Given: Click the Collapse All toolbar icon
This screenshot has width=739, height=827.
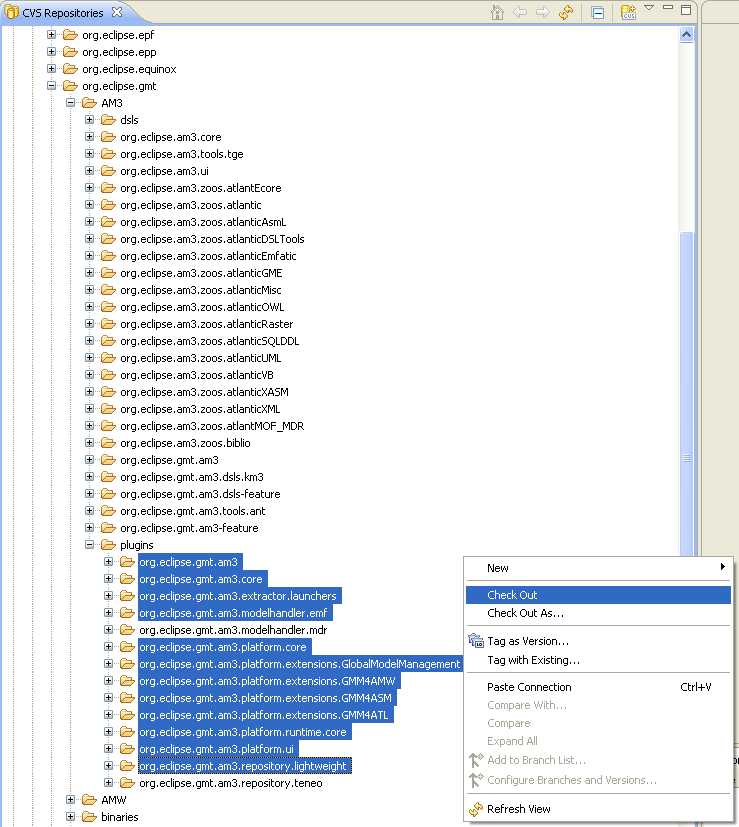Looking at the screenshot, I should [598, 13].
